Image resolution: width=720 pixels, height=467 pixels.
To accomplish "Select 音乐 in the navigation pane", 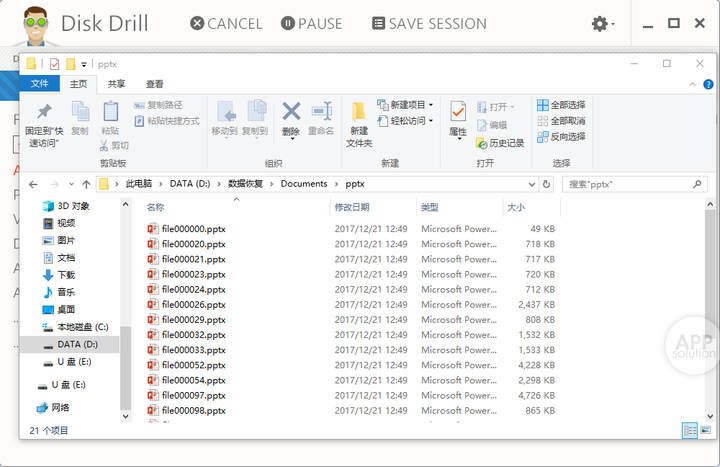I will pos(59,292).
